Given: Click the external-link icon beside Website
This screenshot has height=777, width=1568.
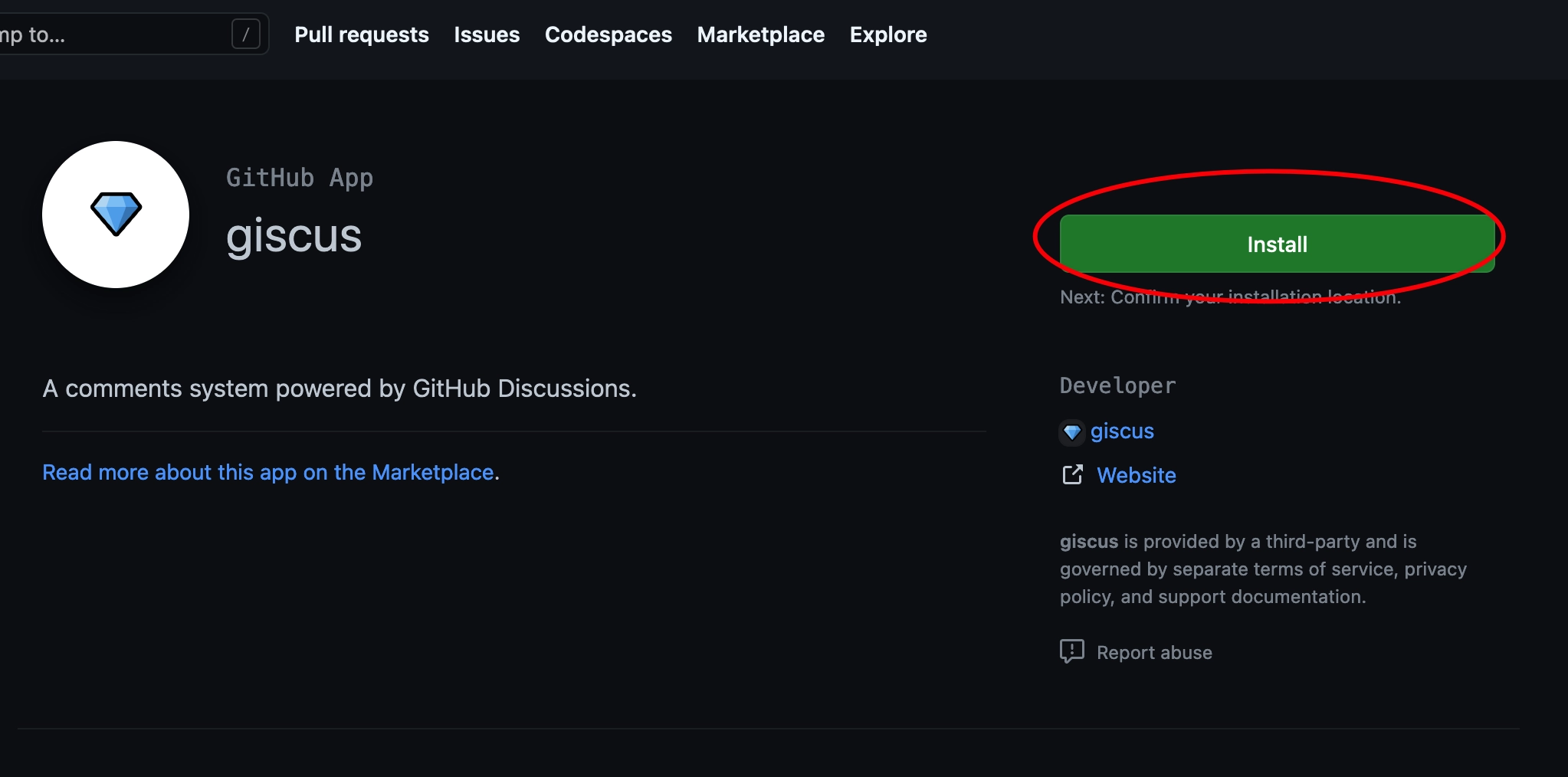Looking at the screenshot, I should click(1073, 475).
